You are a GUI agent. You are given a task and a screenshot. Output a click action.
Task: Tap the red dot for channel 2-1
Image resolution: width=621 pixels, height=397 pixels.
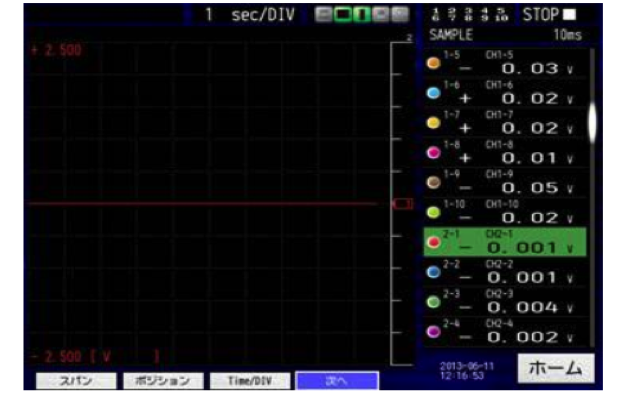[434, 242]
